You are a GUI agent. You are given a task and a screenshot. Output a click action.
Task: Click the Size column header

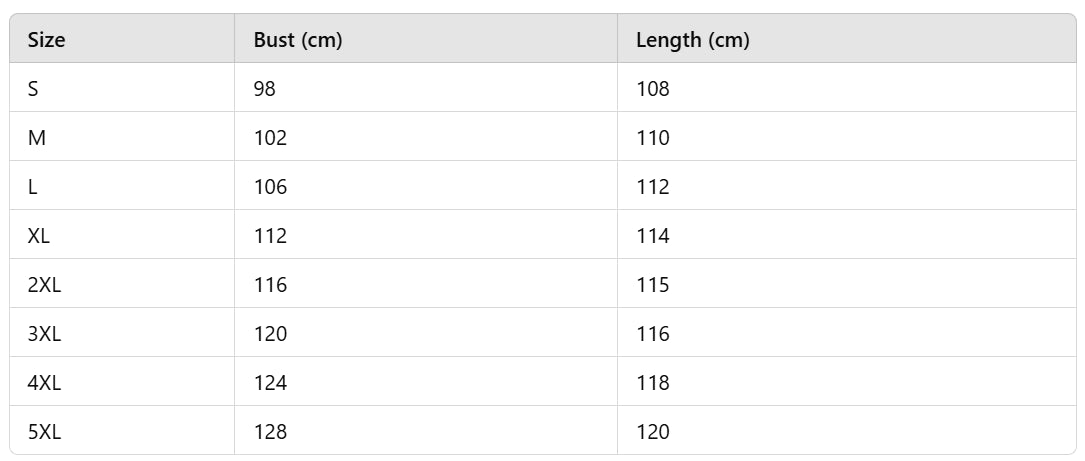click(46, 41)
